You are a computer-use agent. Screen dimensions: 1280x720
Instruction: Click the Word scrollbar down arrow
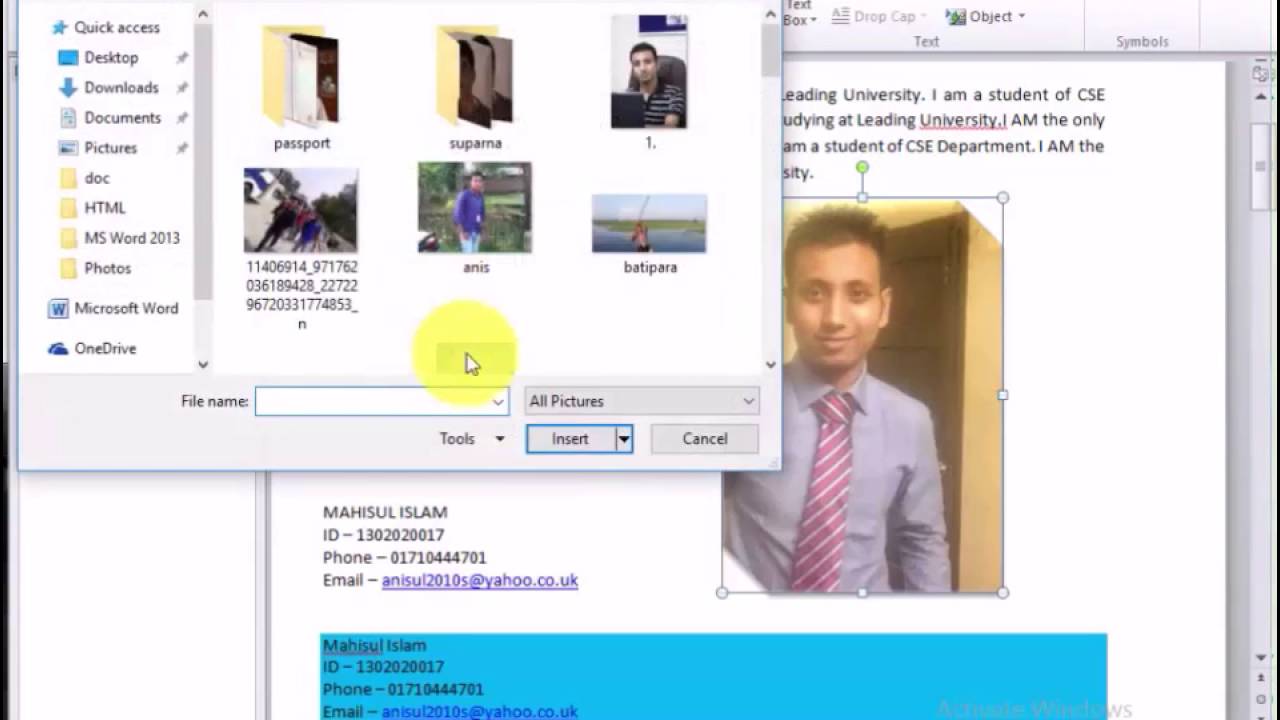point(1261,658)
